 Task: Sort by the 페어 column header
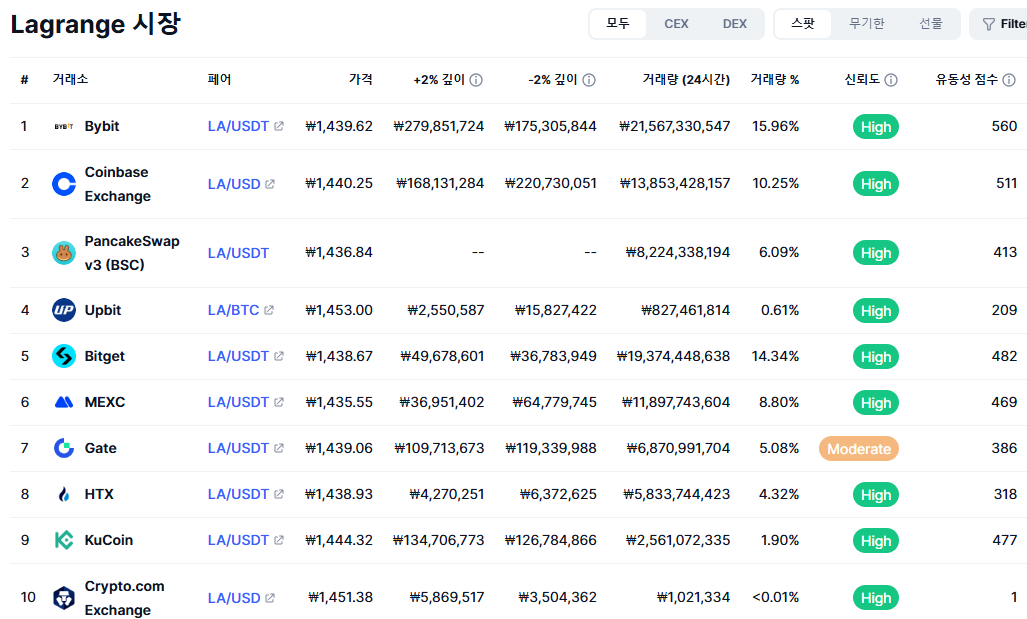point(219,79)
